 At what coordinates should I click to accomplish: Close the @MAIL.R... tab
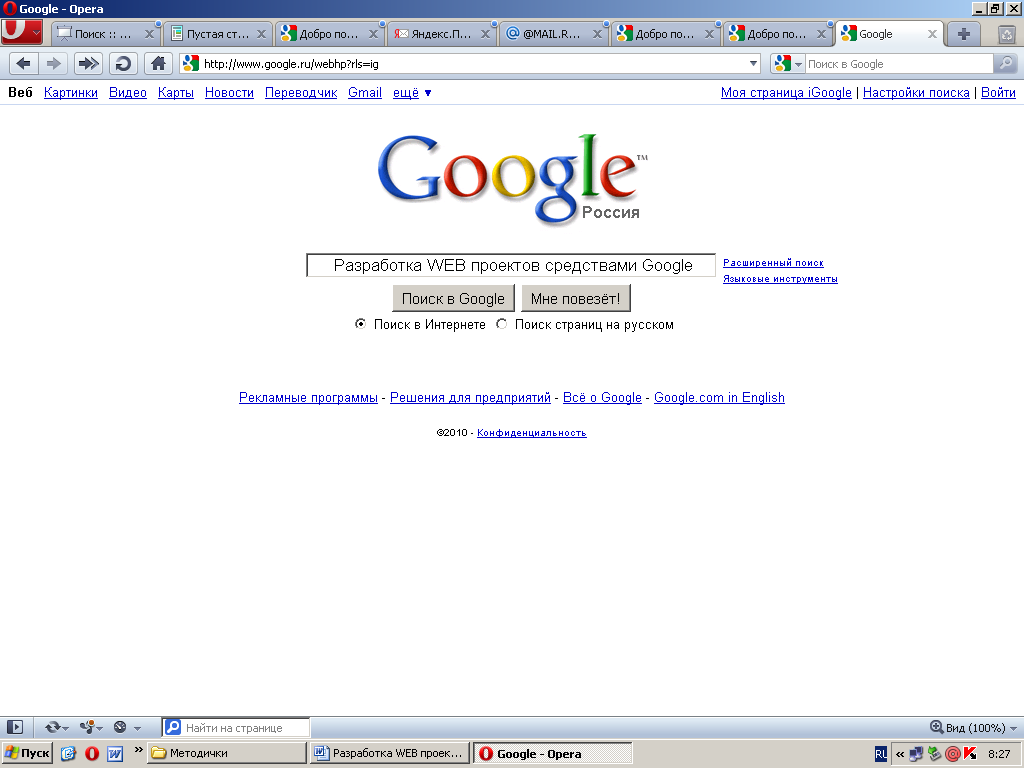(597, 34)
